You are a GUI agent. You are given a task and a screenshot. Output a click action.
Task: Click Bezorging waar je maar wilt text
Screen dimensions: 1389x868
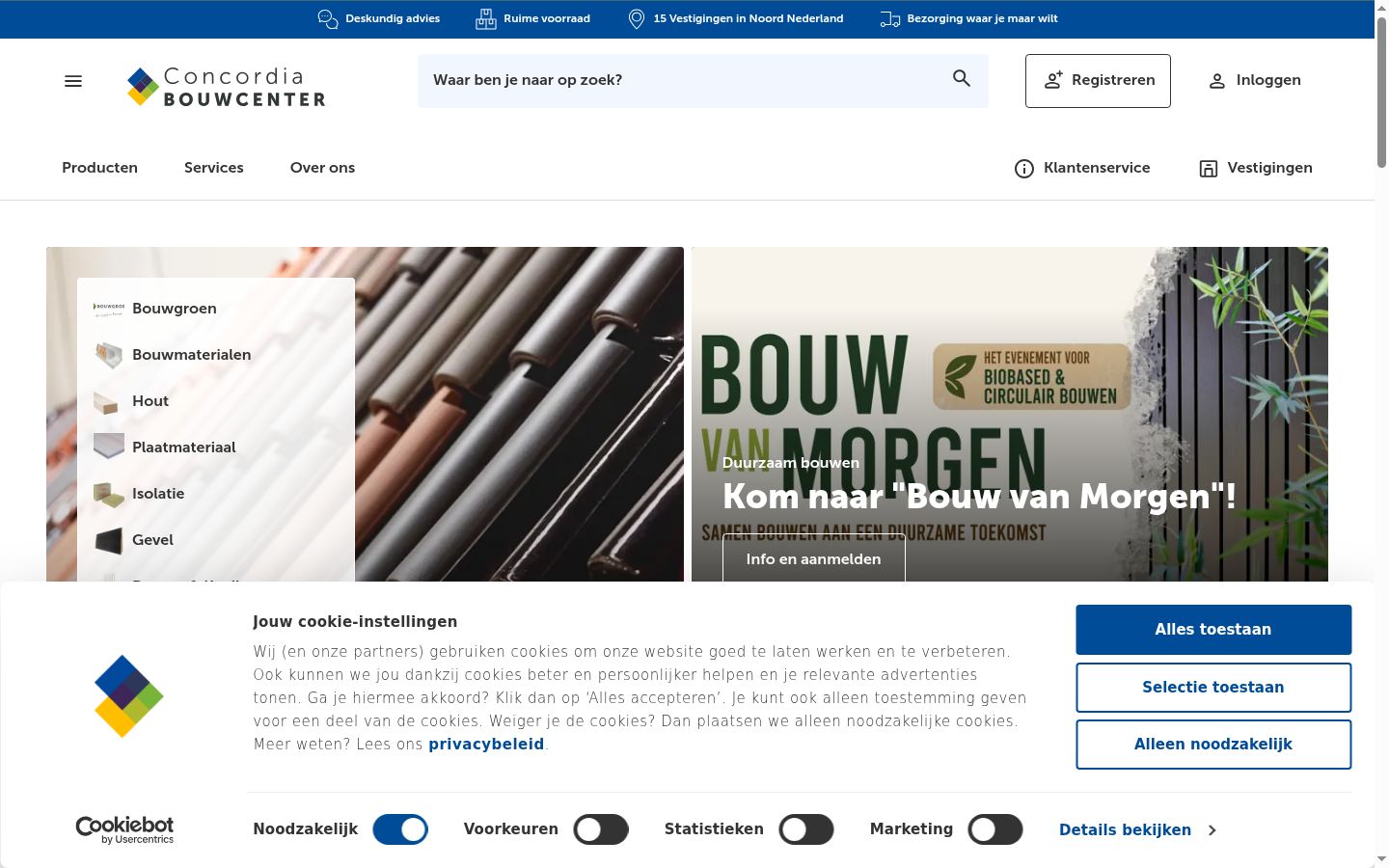(982, 18)
